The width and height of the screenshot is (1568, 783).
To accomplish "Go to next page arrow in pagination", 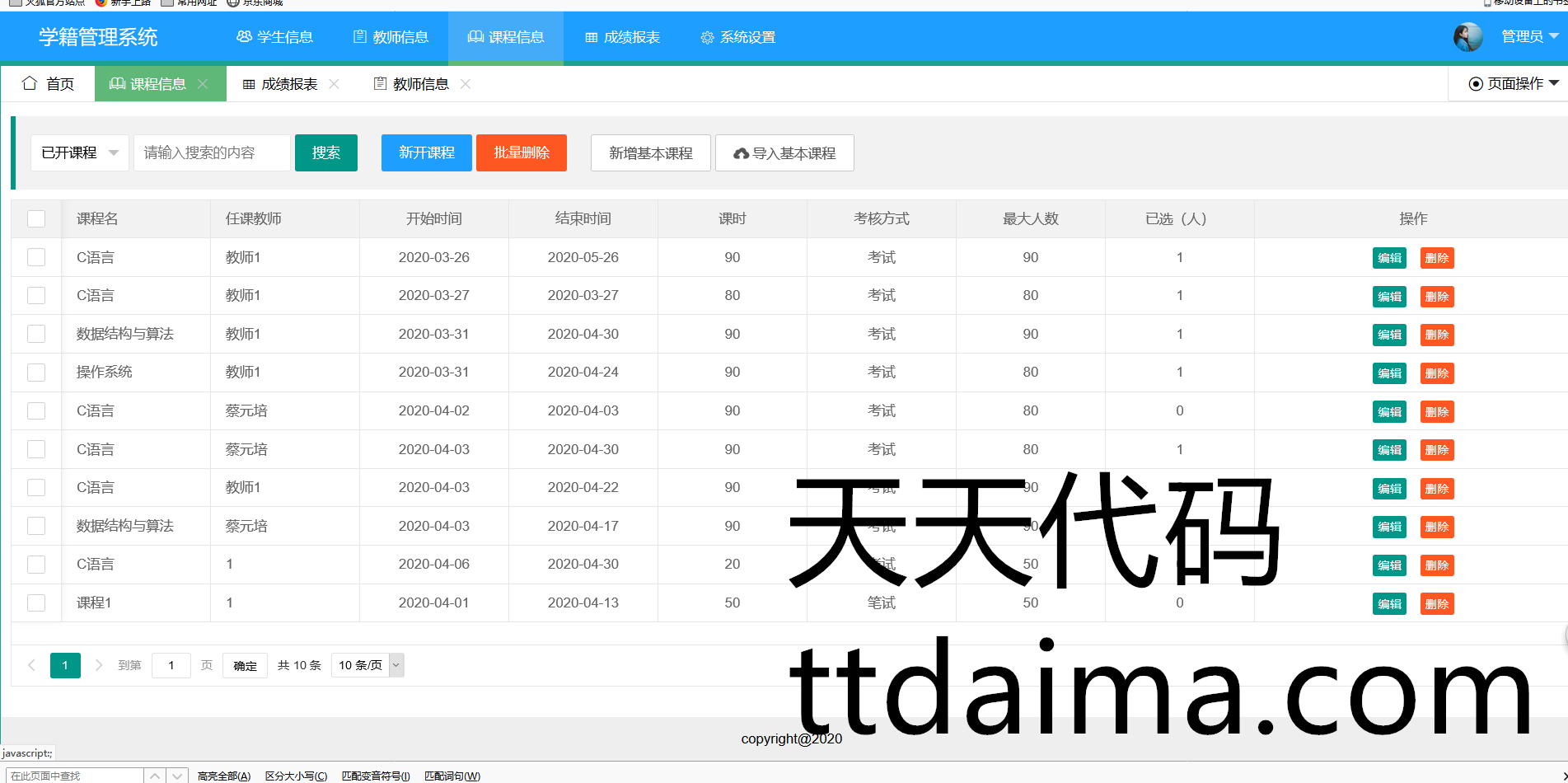I will [x=99, y=665].
